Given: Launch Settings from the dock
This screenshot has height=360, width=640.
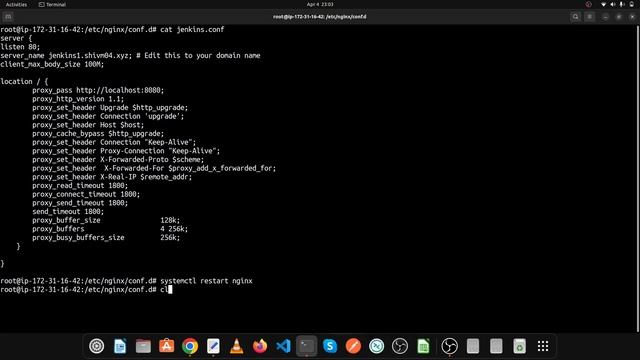Looking at the screenshot, I should [97, 346].
